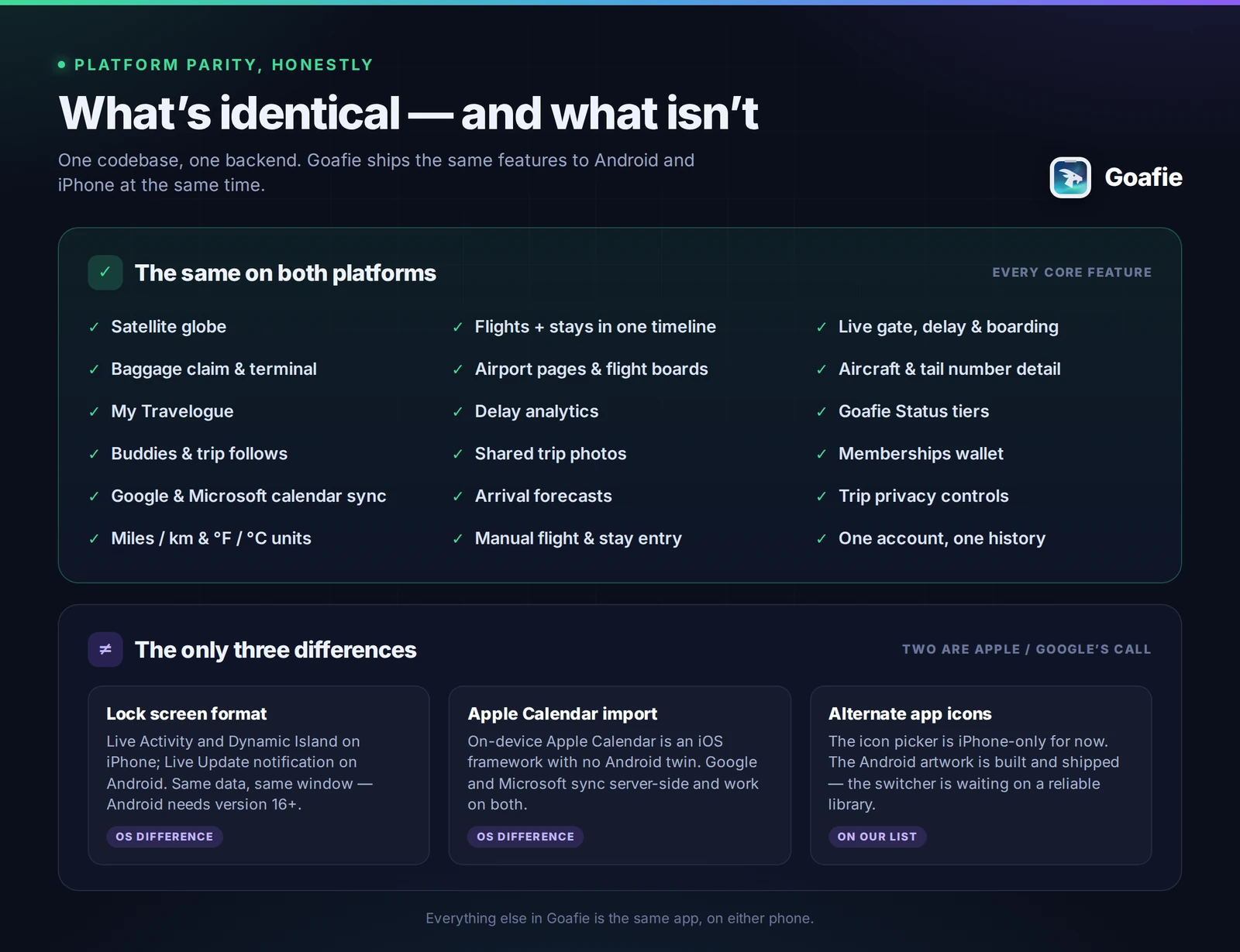Viewport: 1240px width, 952px height.
Task: Select the 'My Travelogue' feature text
Action: coord(172,411)
